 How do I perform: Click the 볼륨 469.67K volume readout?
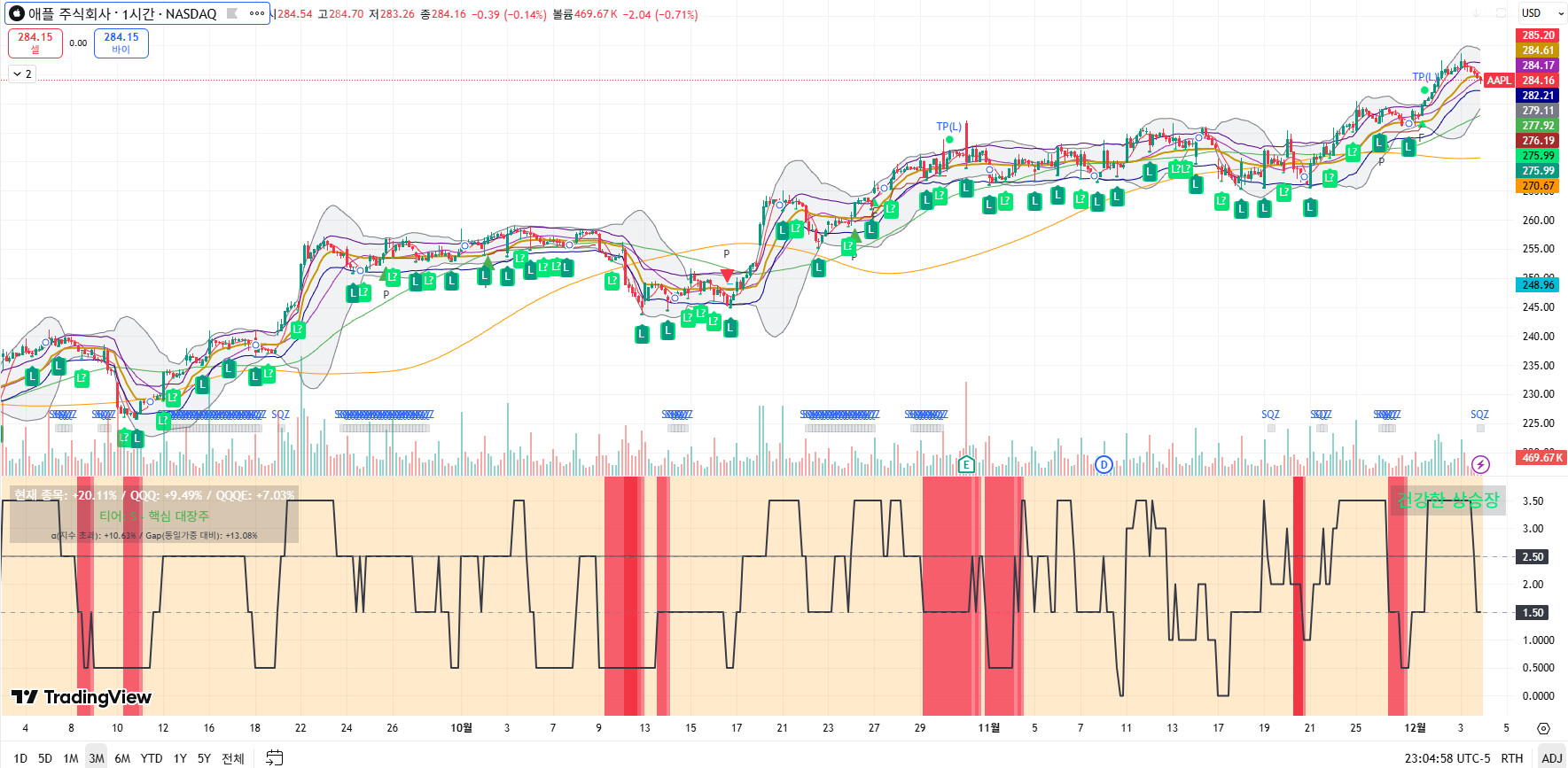click(x=585, y=14)
